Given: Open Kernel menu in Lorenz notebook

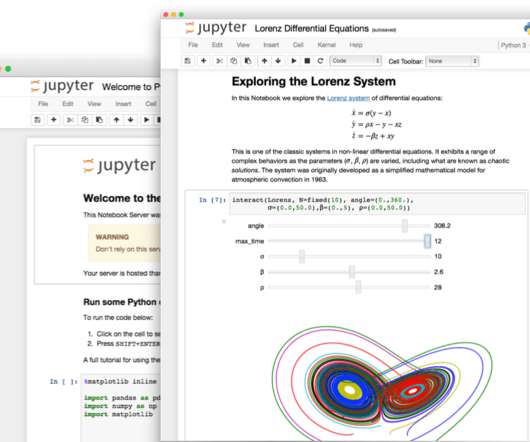Looking at the screenshot, I should point(327,45).
